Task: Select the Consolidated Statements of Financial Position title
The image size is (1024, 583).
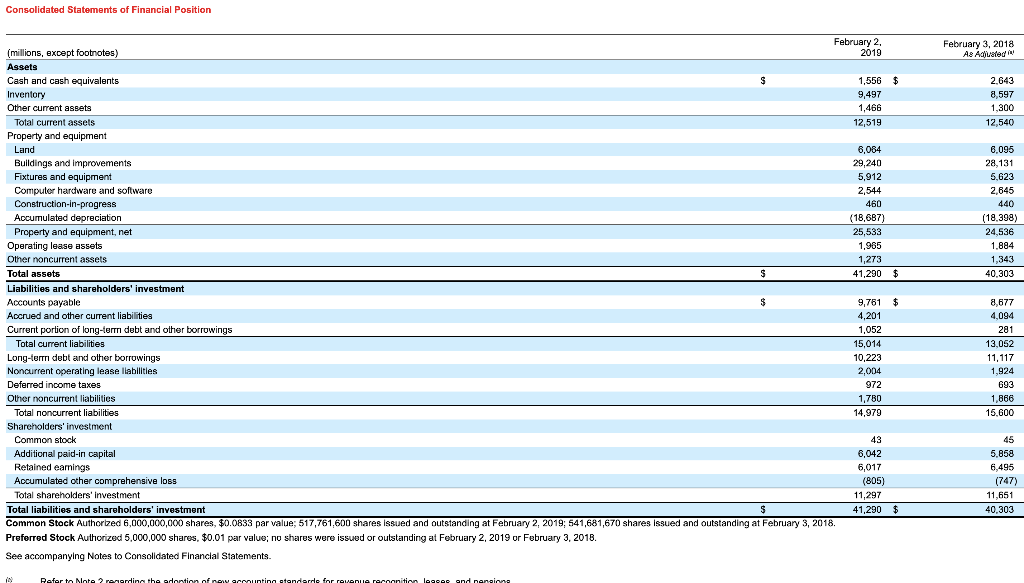Action: (x=105, y=10)
